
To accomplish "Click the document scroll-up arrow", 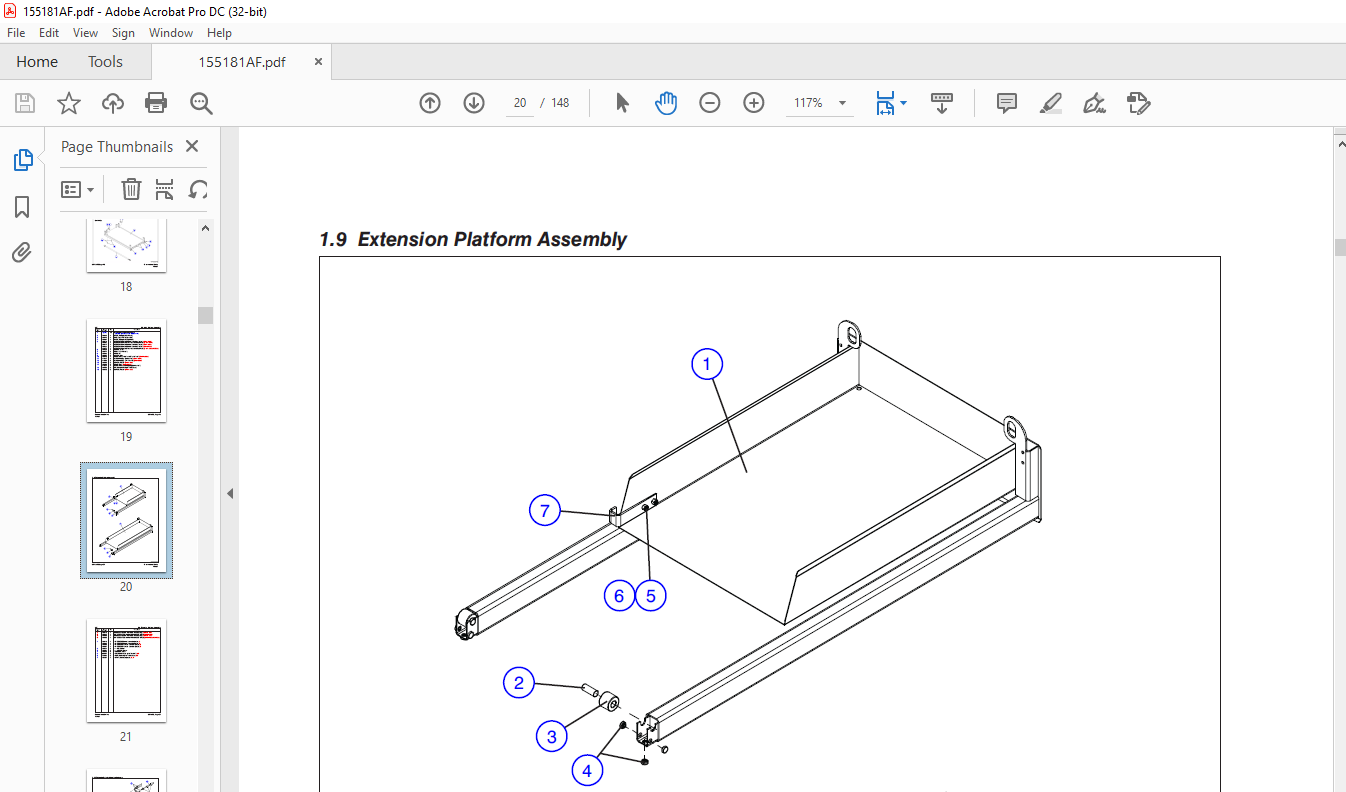I will (1340, 145).
